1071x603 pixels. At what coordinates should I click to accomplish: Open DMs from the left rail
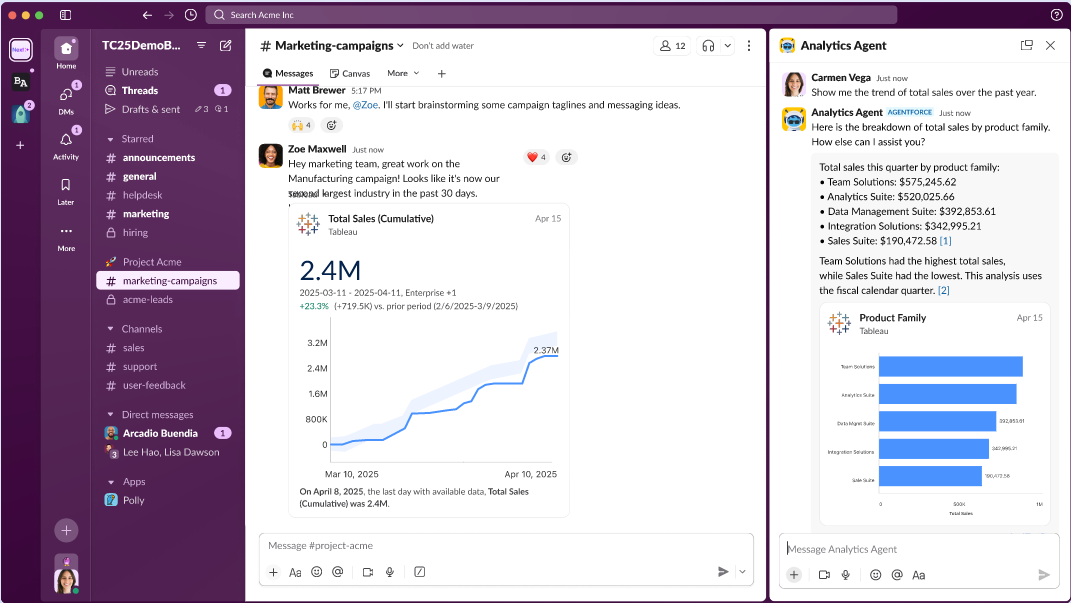pyautogui.click(x=66, y=95)
